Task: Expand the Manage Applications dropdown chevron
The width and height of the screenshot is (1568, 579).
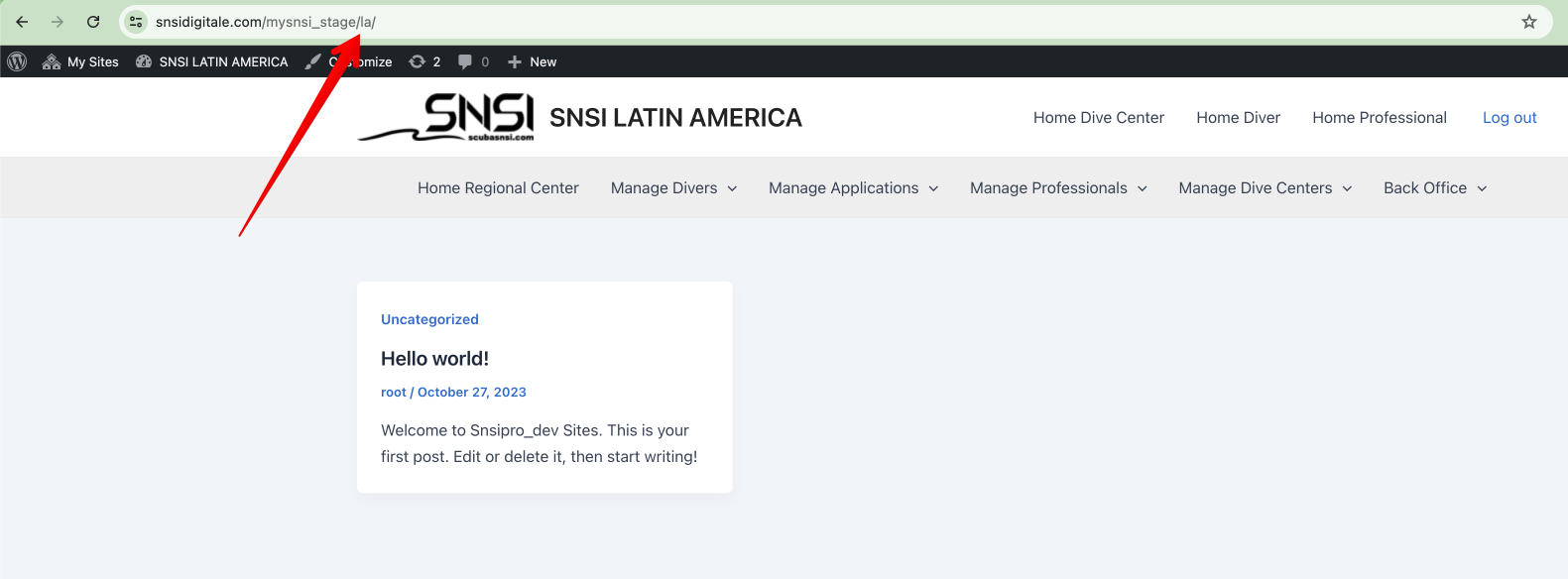Action: [933, 188]
